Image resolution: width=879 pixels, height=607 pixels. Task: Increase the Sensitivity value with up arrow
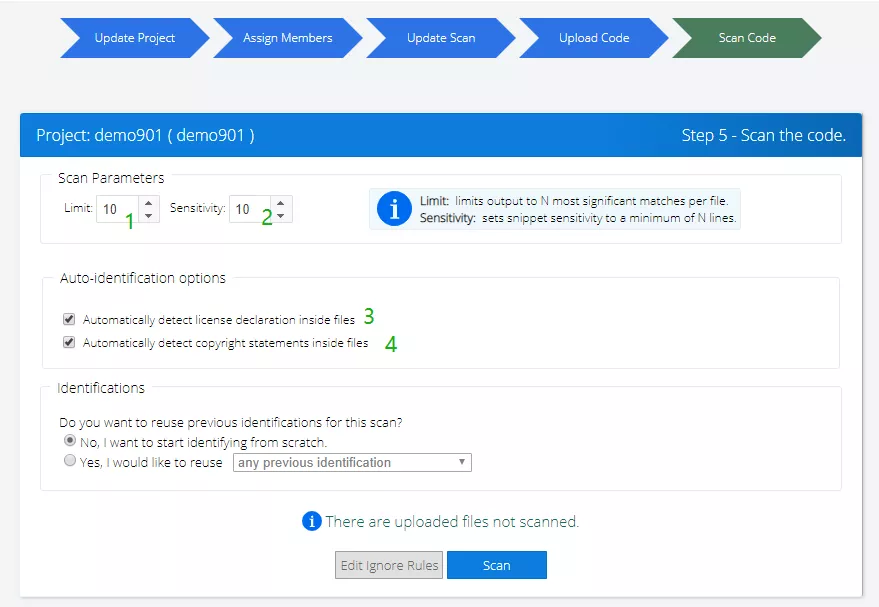pyautogui.click(x=281, y=203)
